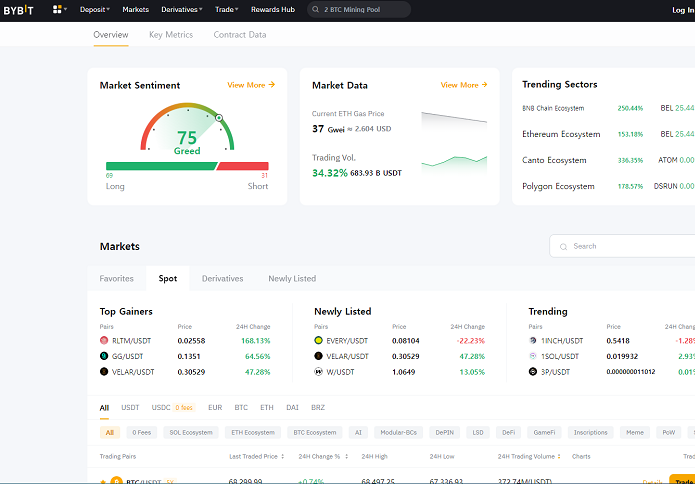Open the Trade dropdown menu
Viewport: 695px width, 484px height.
[x=226, y=9]
